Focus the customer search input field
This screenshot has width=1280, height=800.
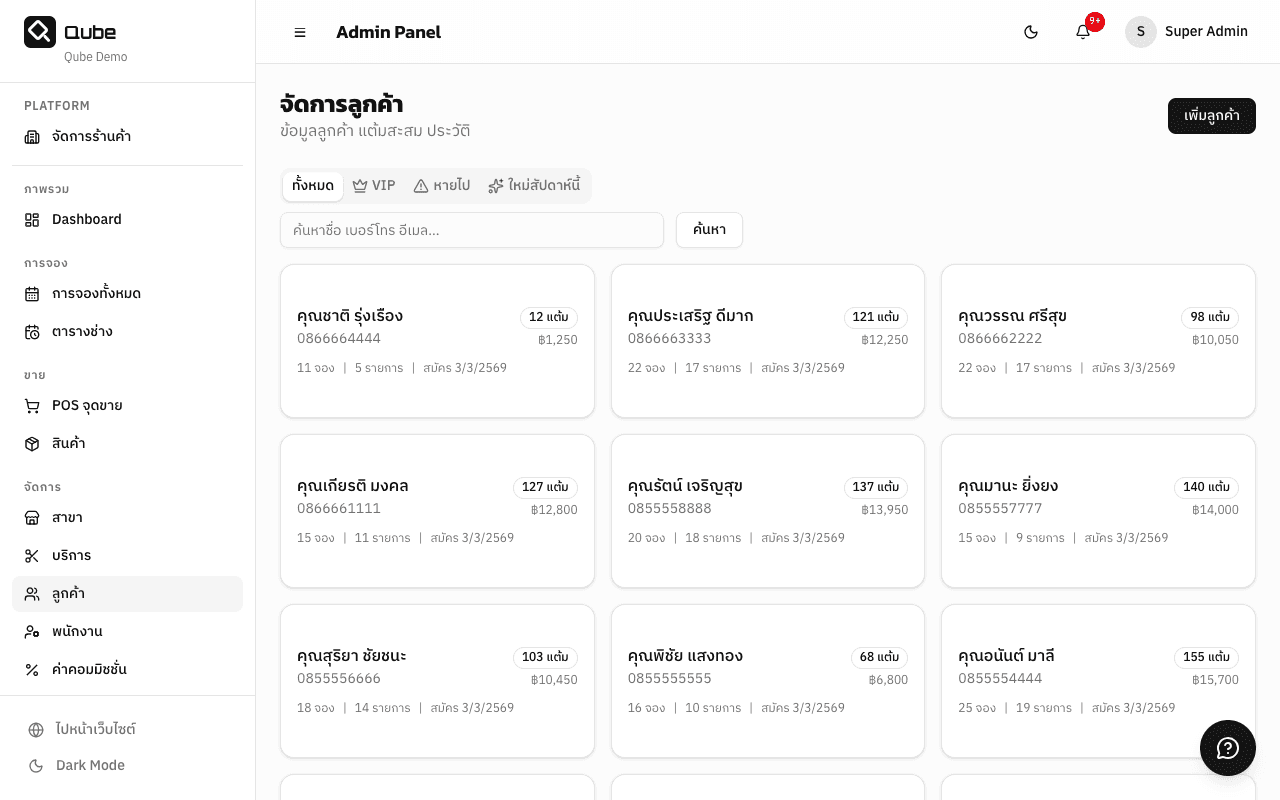point(471,230)
